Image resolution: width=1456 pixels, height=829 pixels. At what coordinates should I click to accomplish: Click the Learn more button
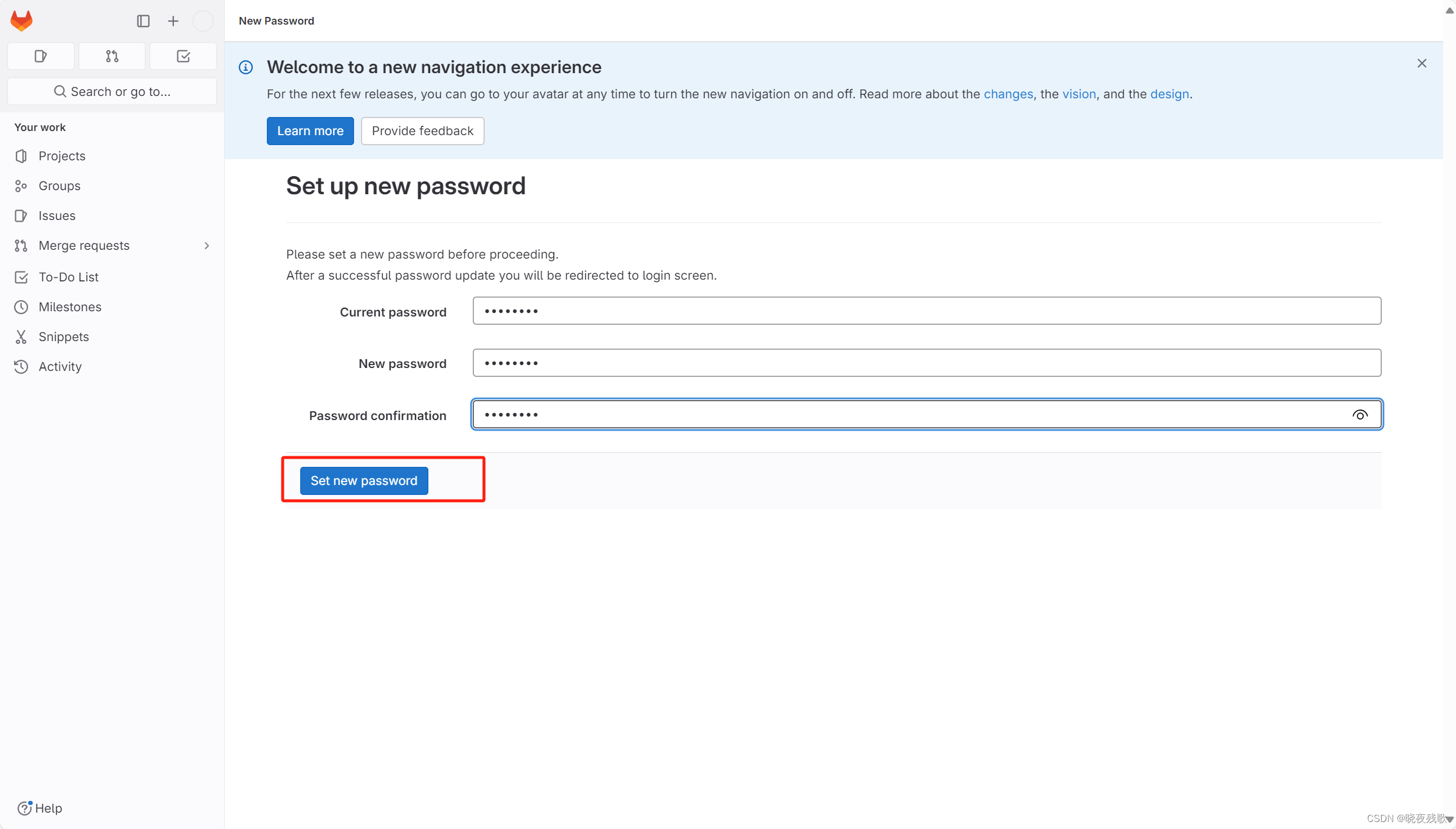310,130
